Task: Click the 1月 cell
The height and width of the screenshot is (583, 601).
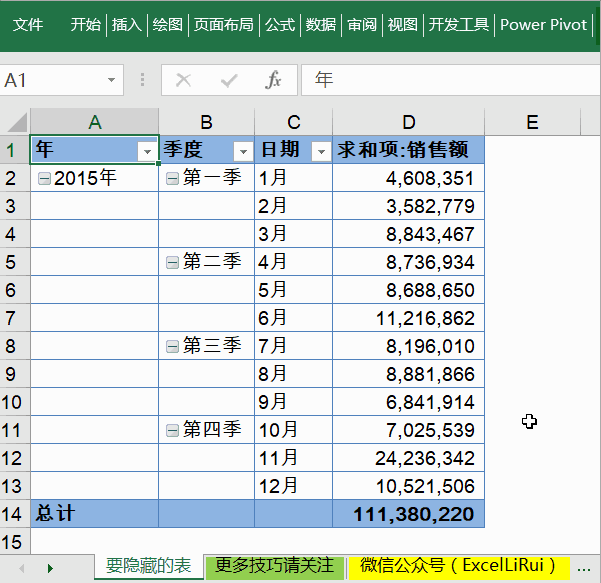Action: pos(294,178)
